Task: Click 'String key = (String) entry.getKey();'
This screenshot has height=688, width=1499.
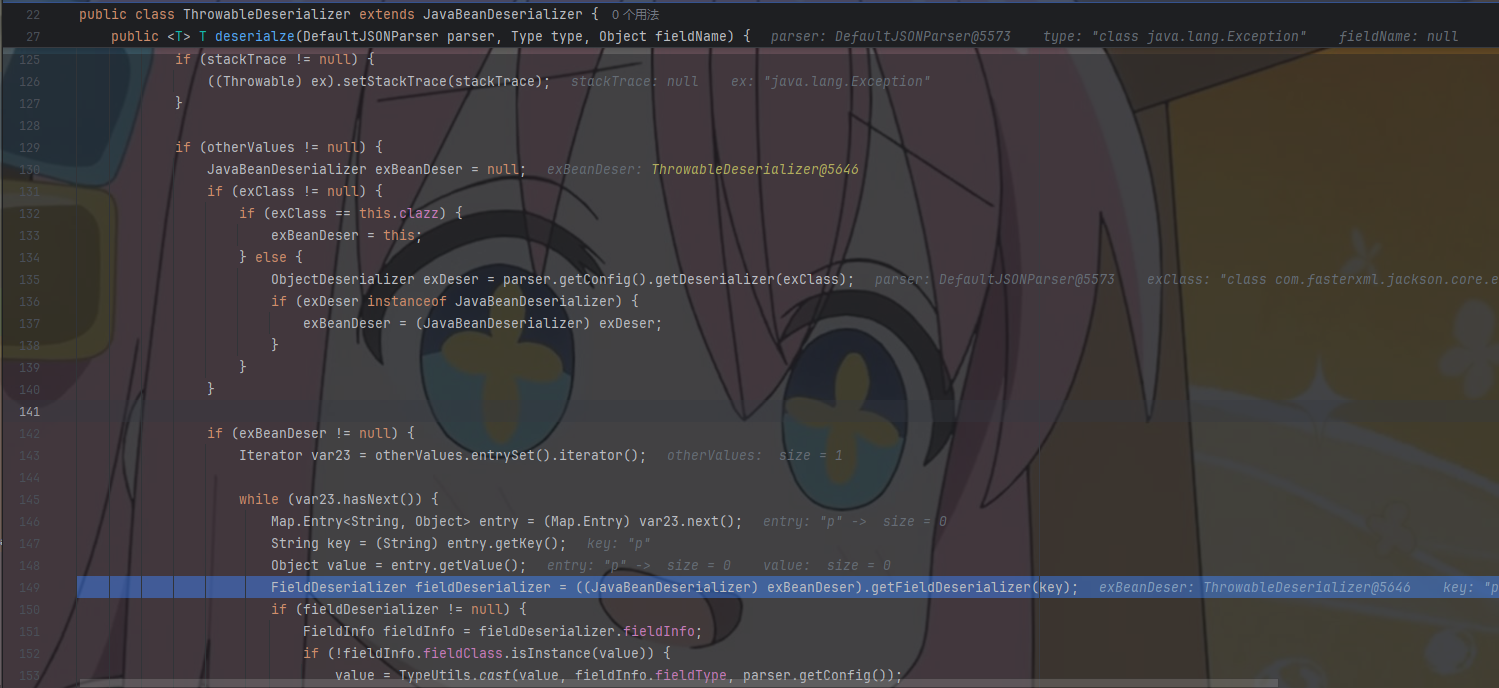Action: pyautogui.click(x=419, y=543)
